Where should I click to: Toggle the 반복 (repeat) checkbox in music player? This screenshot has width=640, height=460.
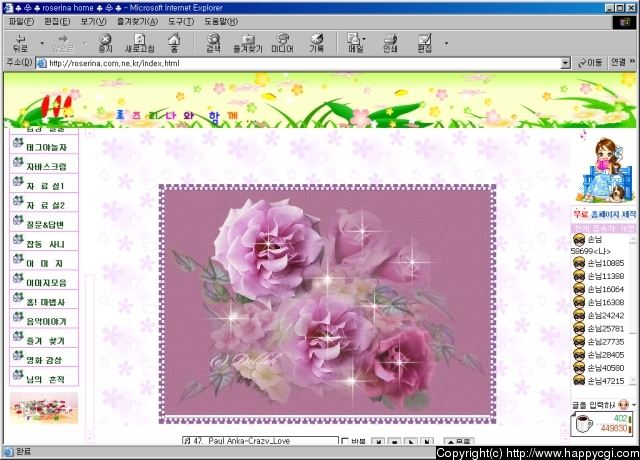tap(345, 441)
